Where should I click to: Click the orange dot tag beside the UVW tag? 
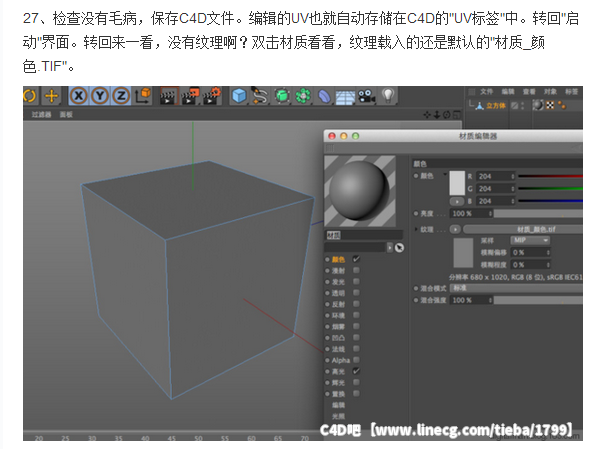click(x=562, y=105)
